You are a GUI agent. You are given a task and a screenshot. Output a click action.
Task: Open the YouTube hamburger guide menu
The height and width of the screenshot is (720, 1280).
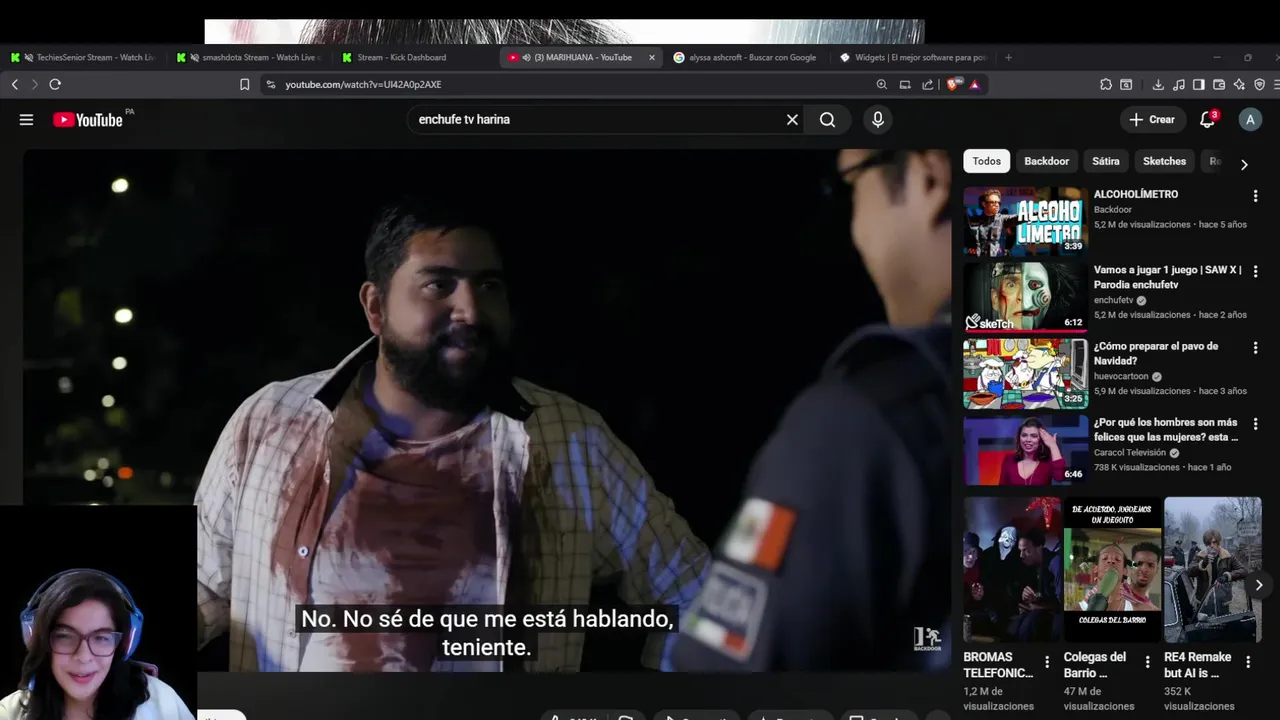tap(26, 120)
